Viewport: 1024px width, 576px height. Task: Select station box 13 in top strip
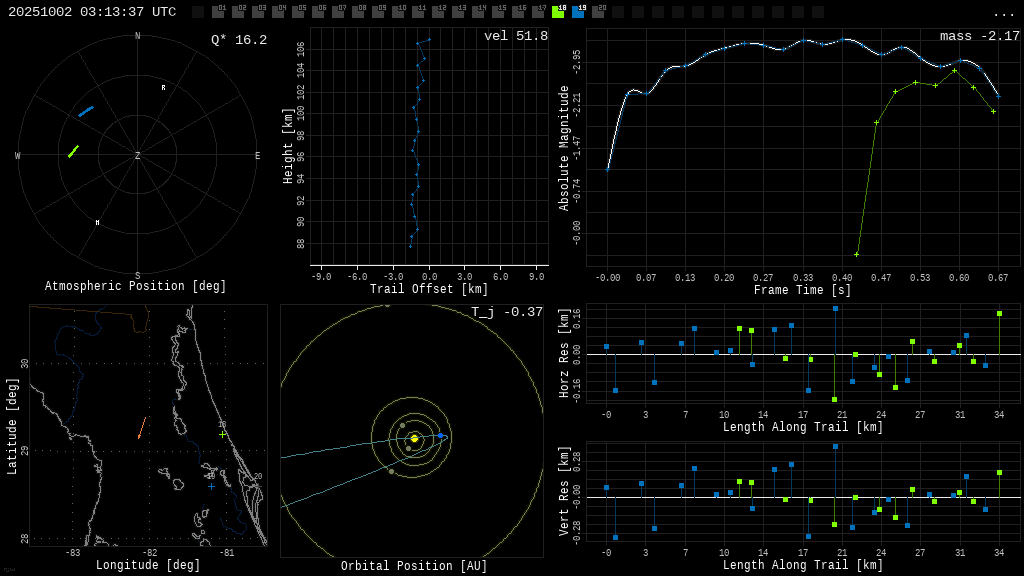coord(458,12)
